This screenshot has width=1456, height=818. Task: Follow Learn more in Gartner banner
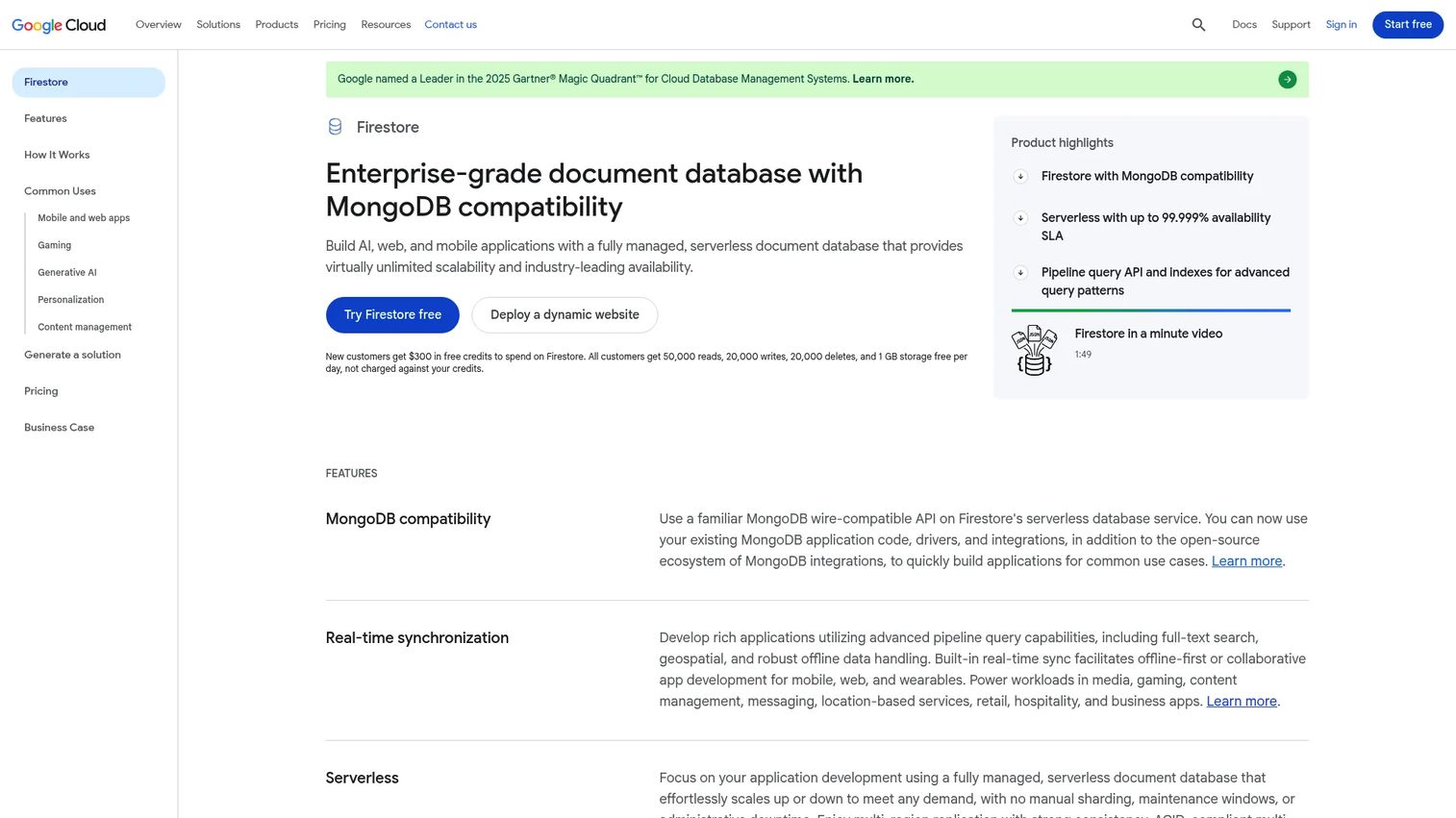click(x=883, y=80)
